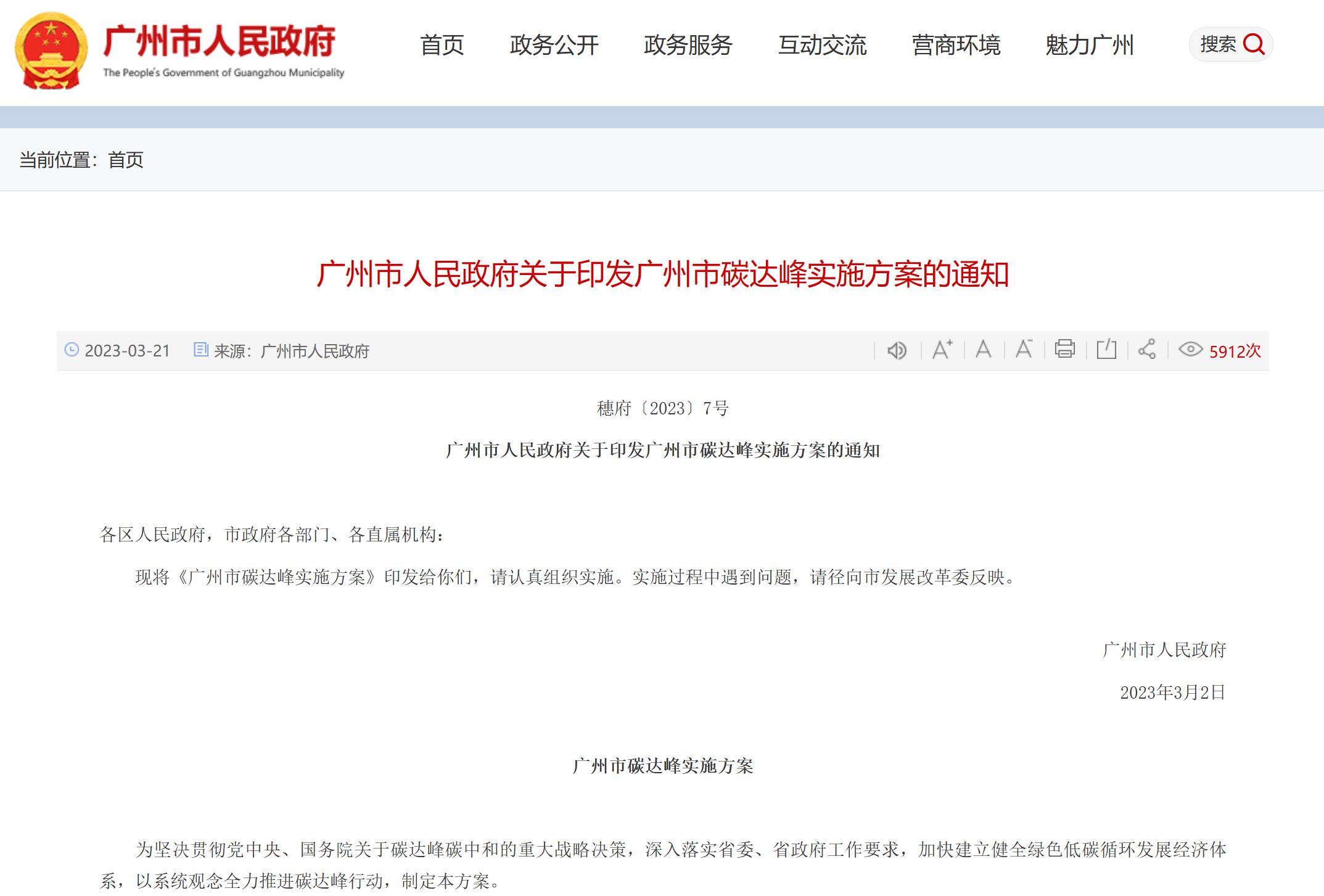Image resolution: width=1324 pixels, height=896 pixels.
Task: Open the 魅力广州 navigation menu
Action: [x=1090, y=45]
